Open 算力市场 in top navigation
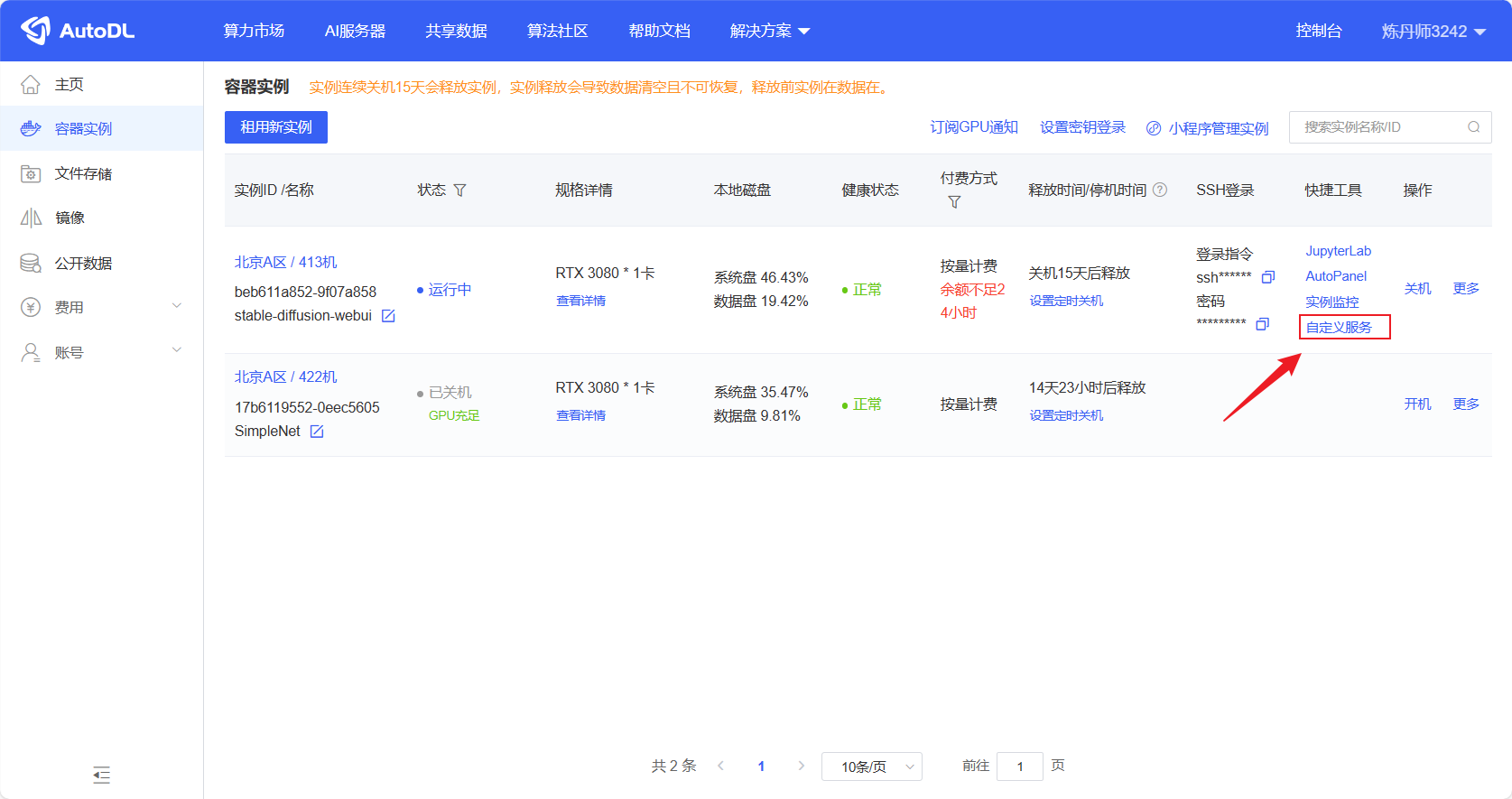The height and width of the screenshot is (799, 1512). click(x=254, y=32)
